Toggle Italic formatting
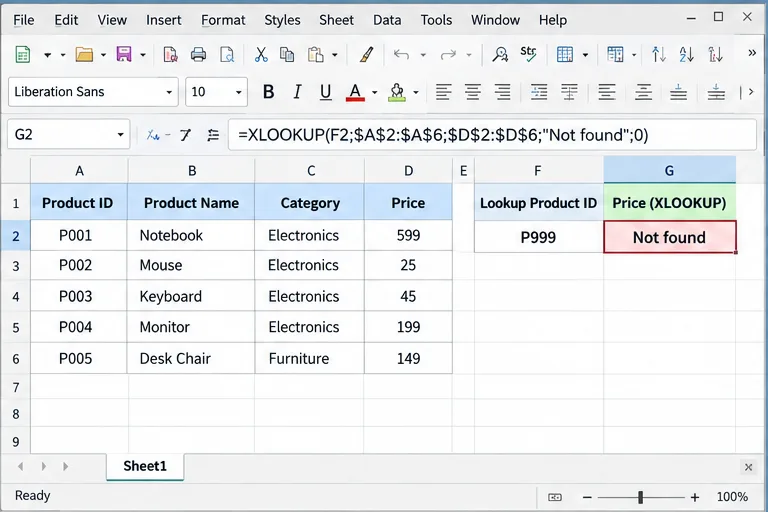Screen dimensions: 768x512 coord(297,92)
